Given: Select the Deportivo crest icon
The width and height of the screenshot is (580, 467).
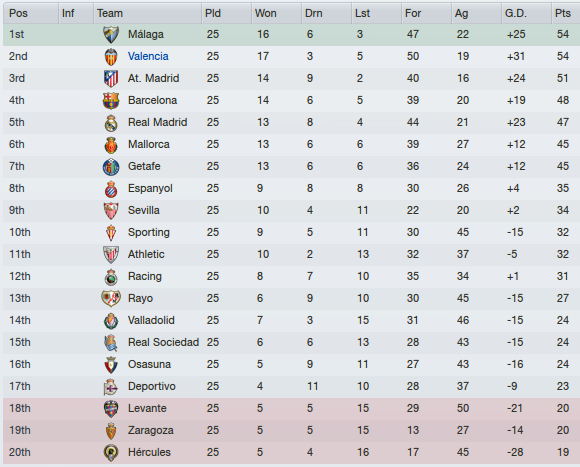Looking at the screenshot, I should pos(111,387).
